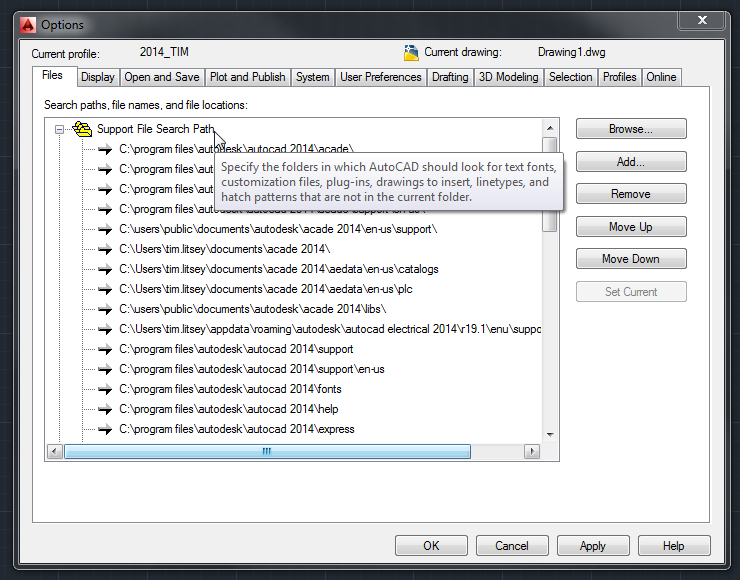Select path ending acade 2014\libs\
This screenshot has height=580, width=740.
pyautogui.click(x=252, y=309)
